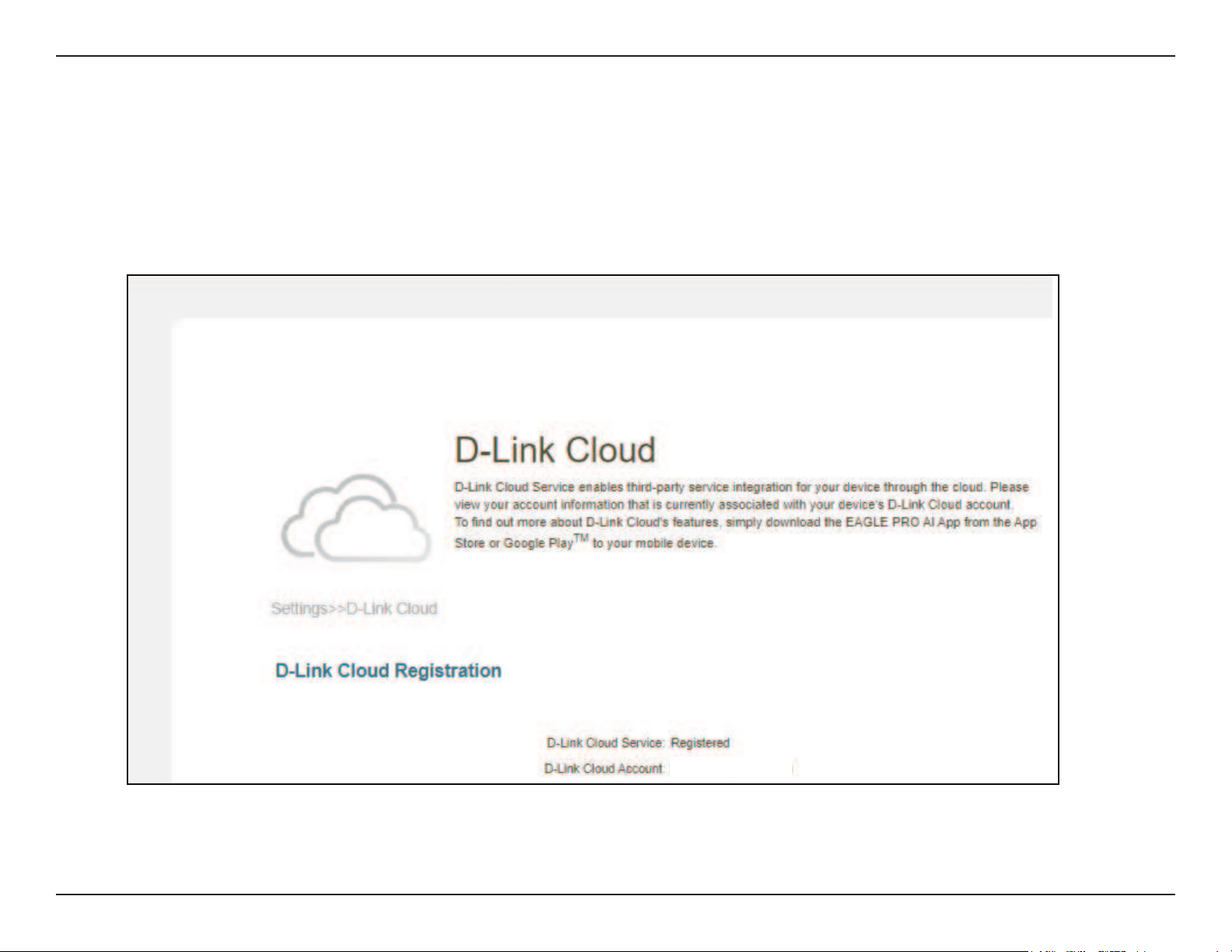Click the D-Link Cloud page heading
Viewport: 1232px width, 952px height.
tap(555, 450)
